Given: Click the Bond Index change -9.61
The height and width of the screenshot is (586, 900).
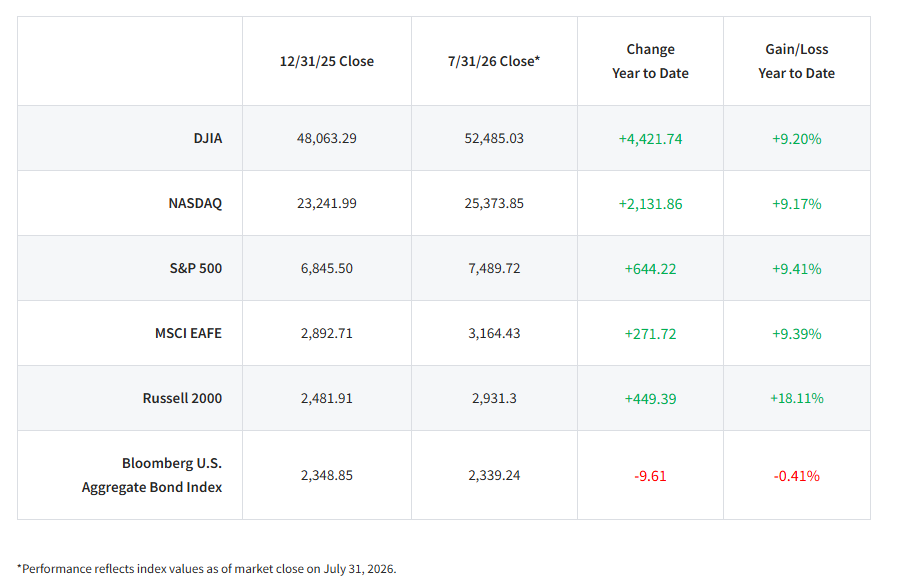Looking at the screenshot, I should 650,476.
